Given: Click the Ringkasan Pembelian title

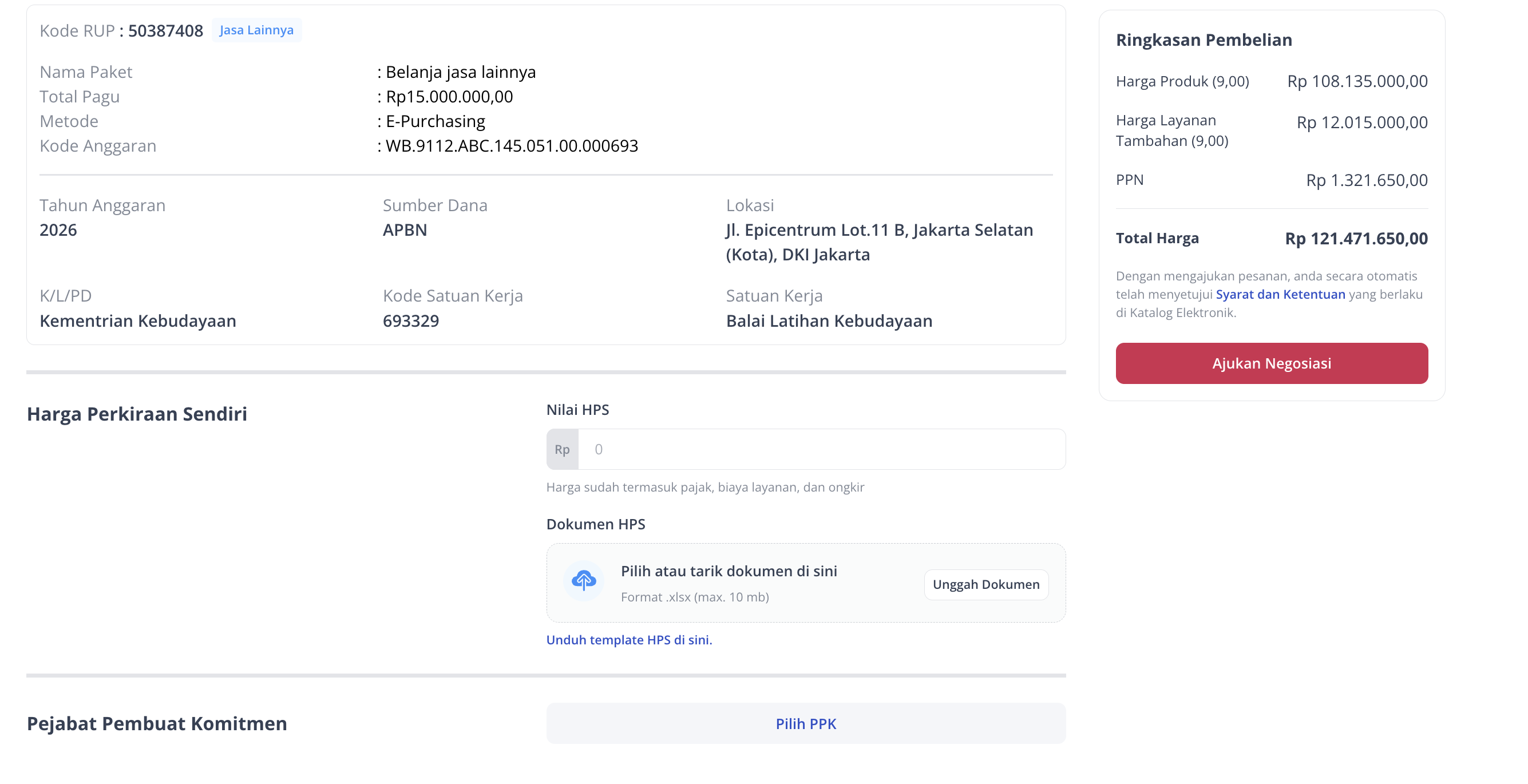Looking at the screenshot, I should (x=1204, y=40).
